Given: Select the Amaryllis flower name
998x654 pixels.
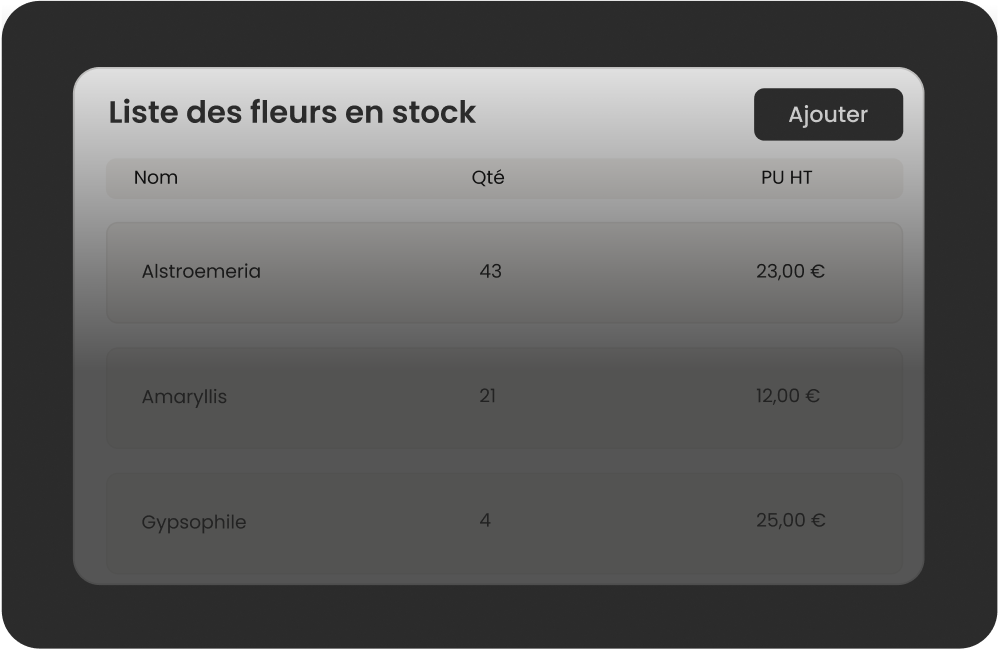Looking at the screenshot, I should pos(184,397).
